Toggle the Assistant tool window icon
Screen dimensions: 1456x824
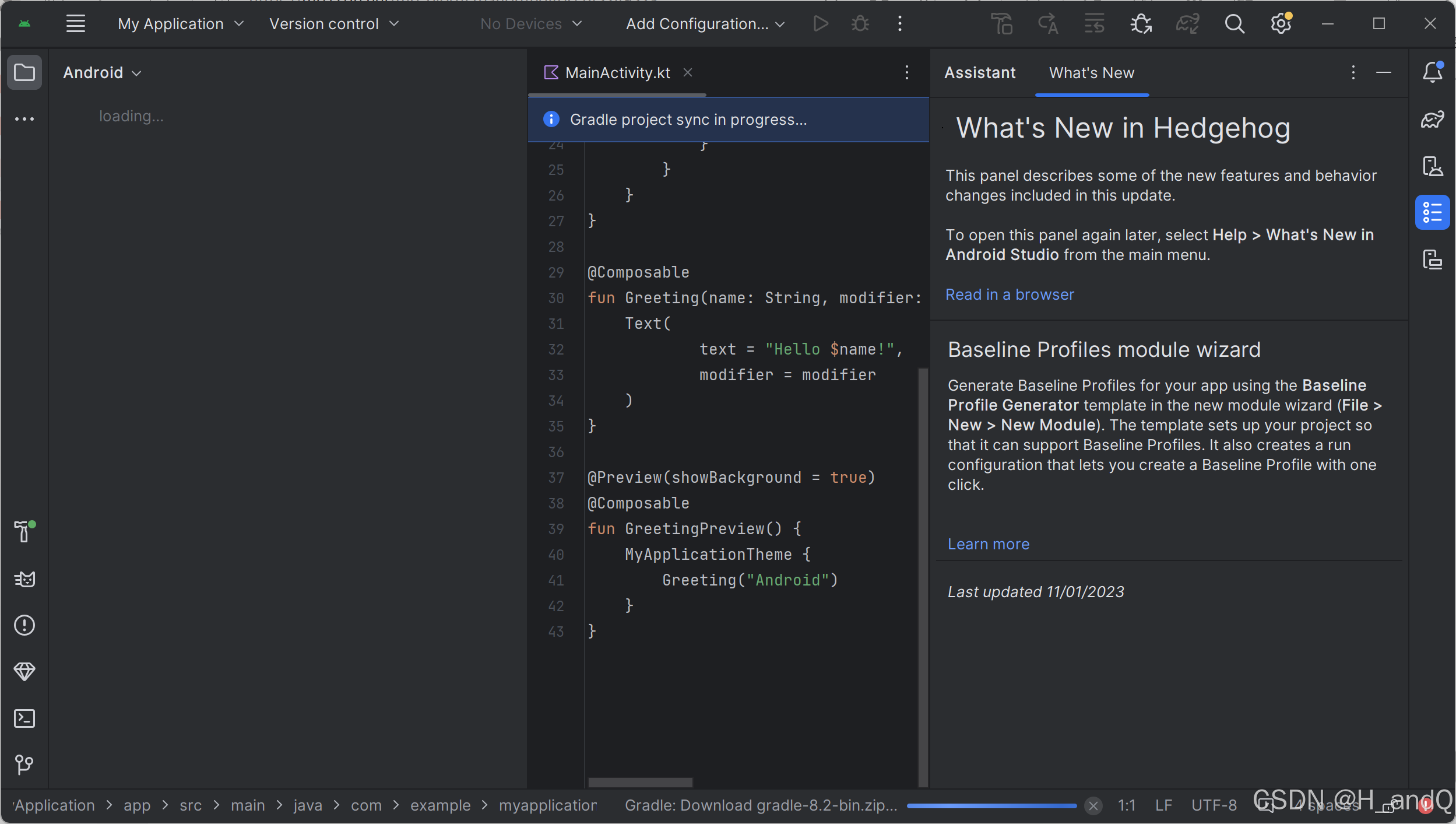pyautogui.click(x=1433, y=212)
